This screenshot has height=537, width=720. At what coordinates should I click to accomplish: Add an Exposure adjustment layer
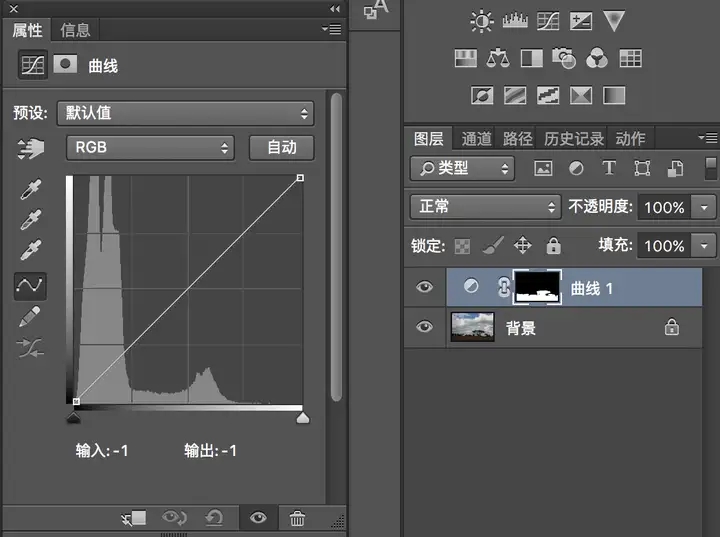581,21
